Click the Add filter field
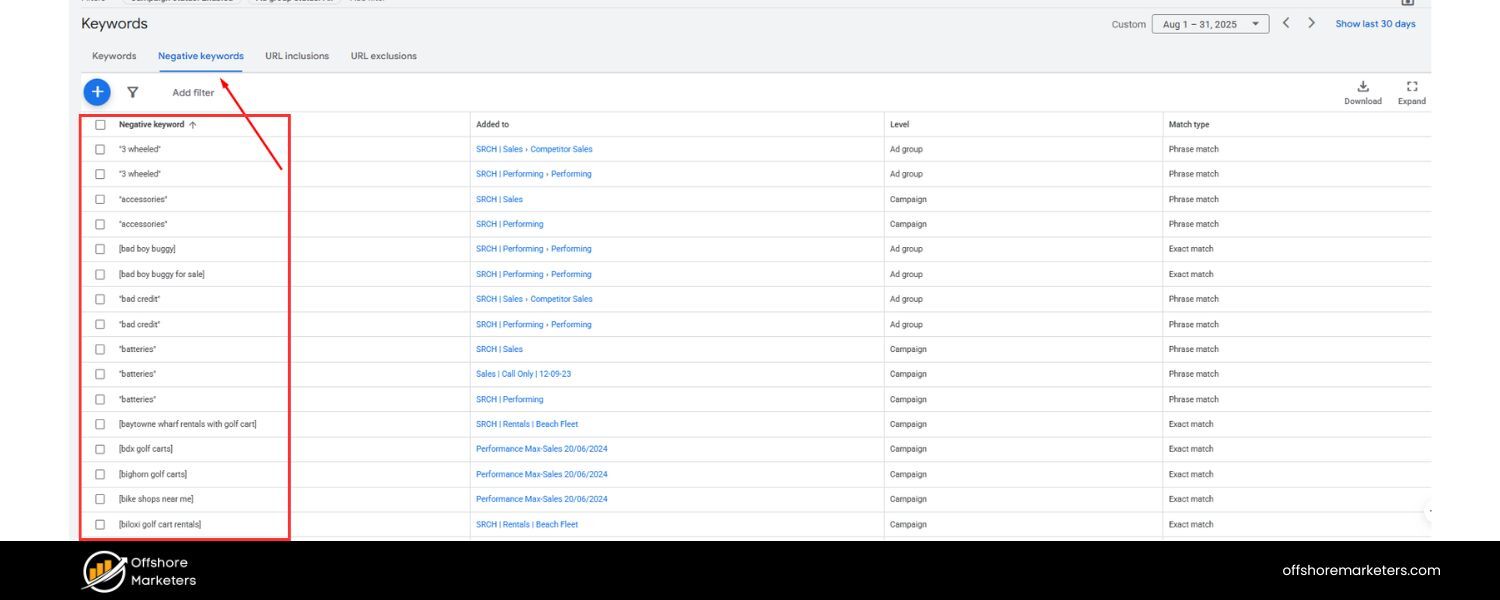 tap(193, 93)
